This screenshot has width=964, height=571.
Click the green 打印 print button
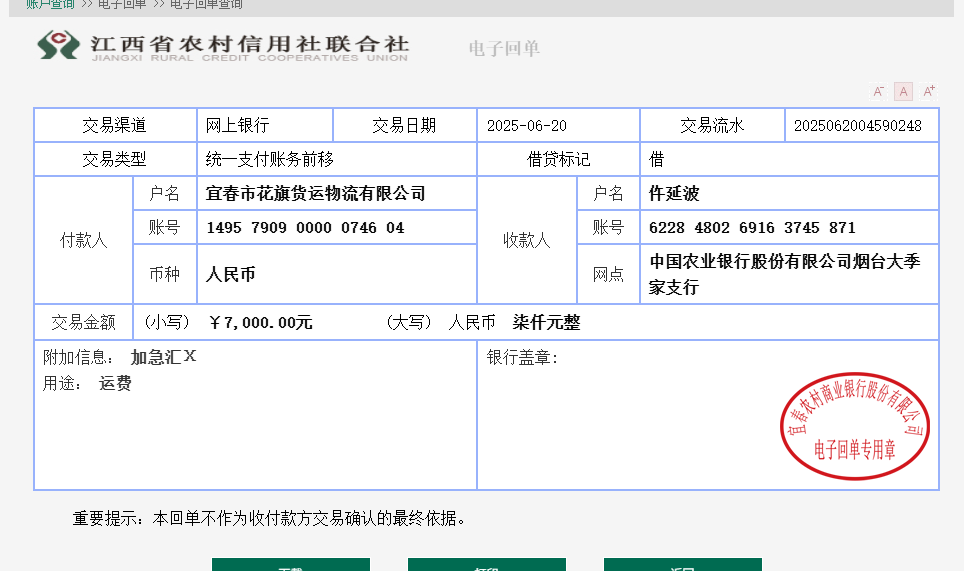tap(487, 565)
